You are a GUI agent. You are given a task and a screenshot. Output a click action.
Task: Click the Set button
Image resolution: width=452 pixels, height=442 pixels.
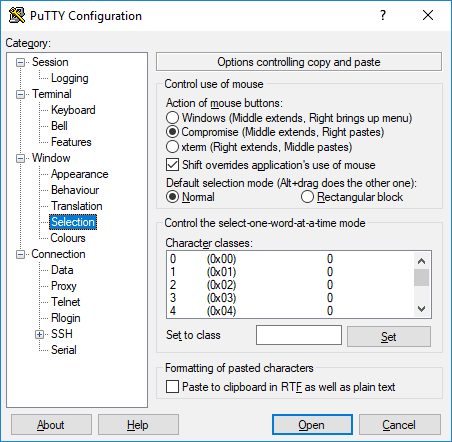pyautogui.click(x=389, y=337)
